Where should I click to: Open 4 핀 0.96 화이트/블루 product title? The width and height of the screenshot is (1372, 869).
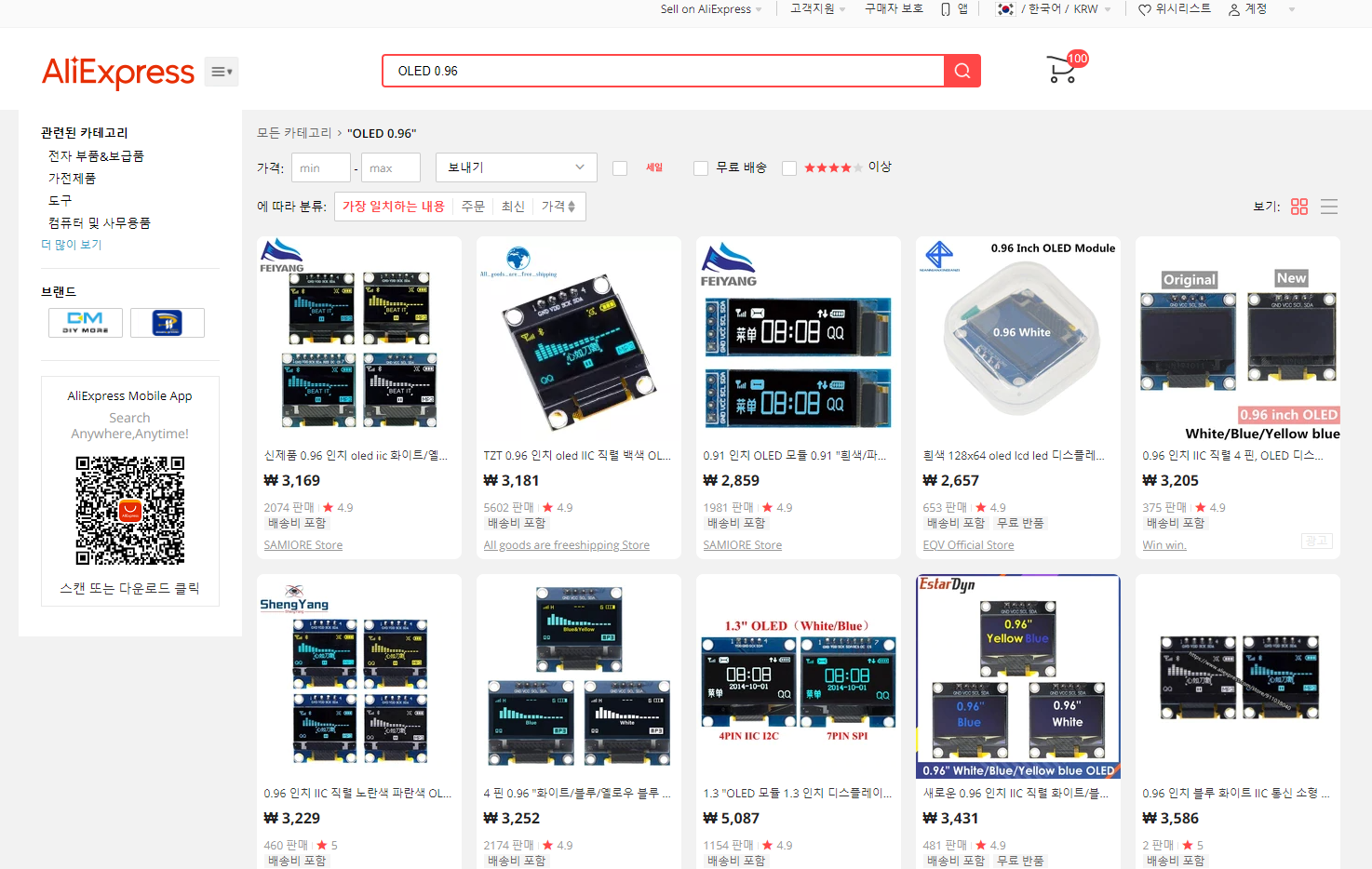(x=576, y=794)
